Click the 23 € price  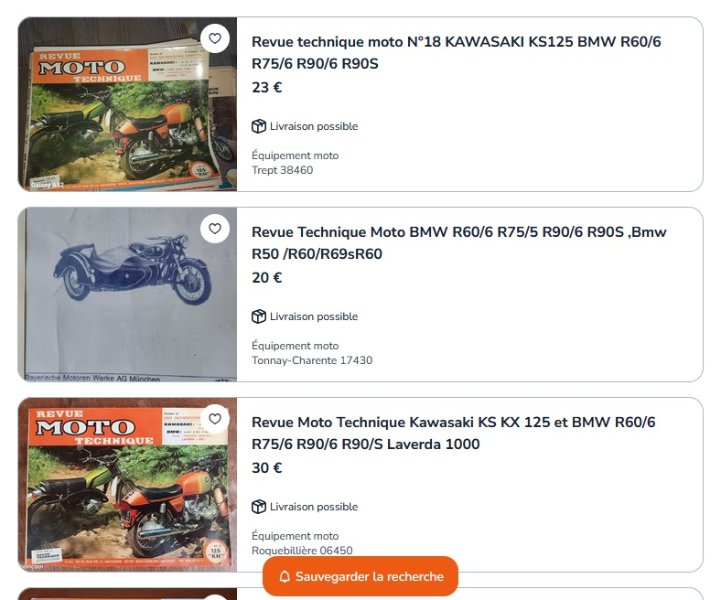267,87
